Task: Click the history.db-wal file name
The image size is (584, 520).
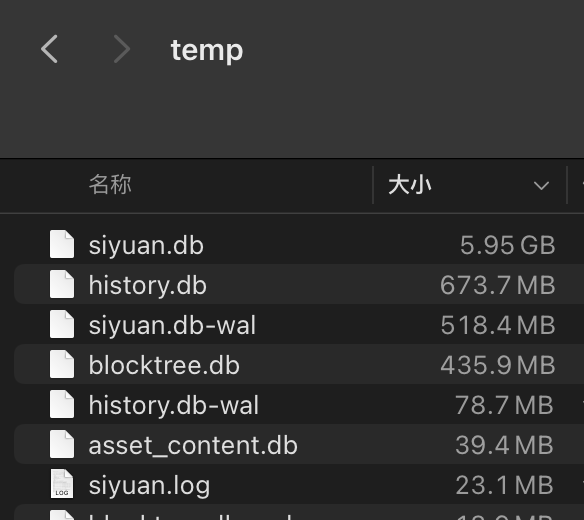Action: pyautogui.click(x=174, y=405)
